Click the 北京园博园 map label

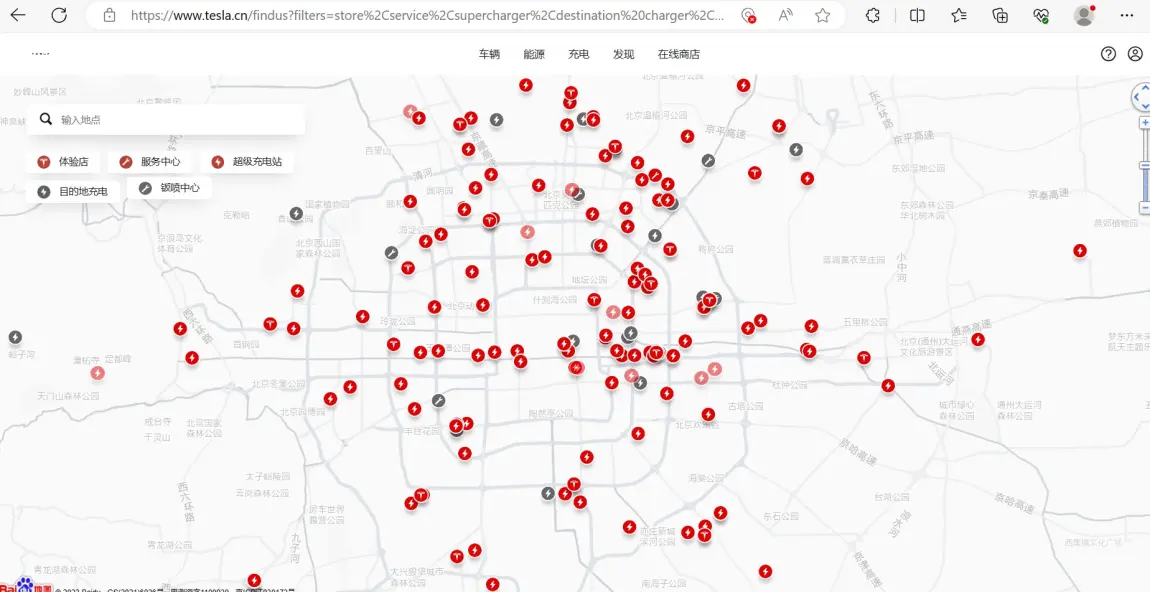click(304, 412)
